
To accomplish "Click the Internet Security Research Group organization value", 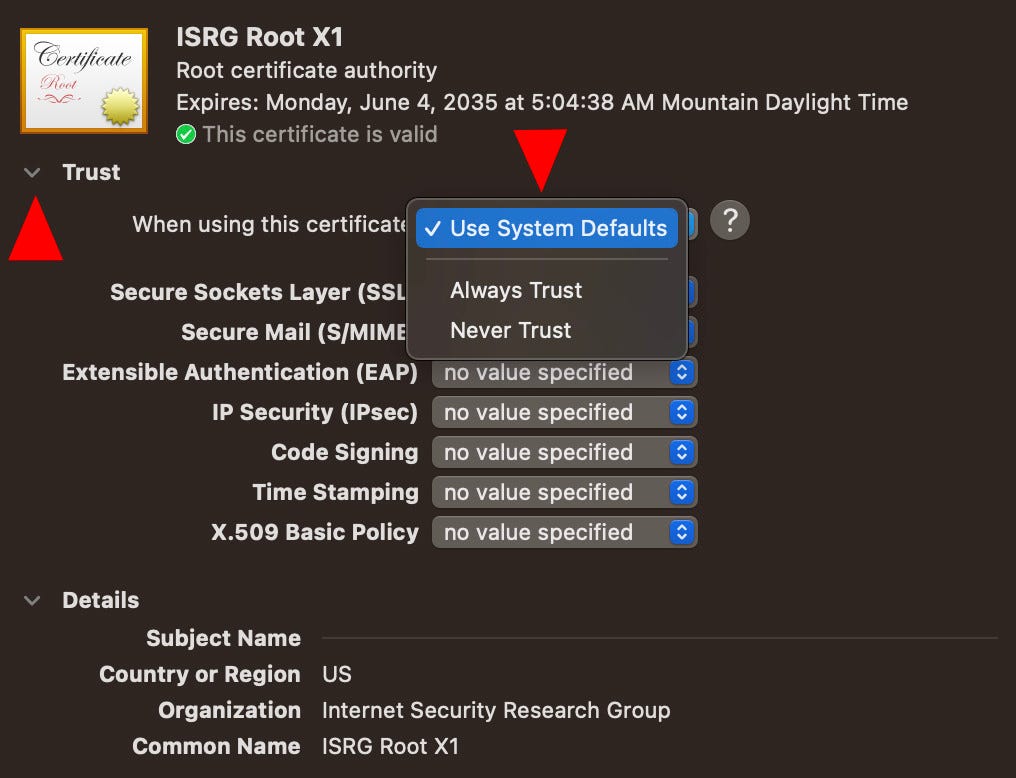I will click(x=497, y=710).
